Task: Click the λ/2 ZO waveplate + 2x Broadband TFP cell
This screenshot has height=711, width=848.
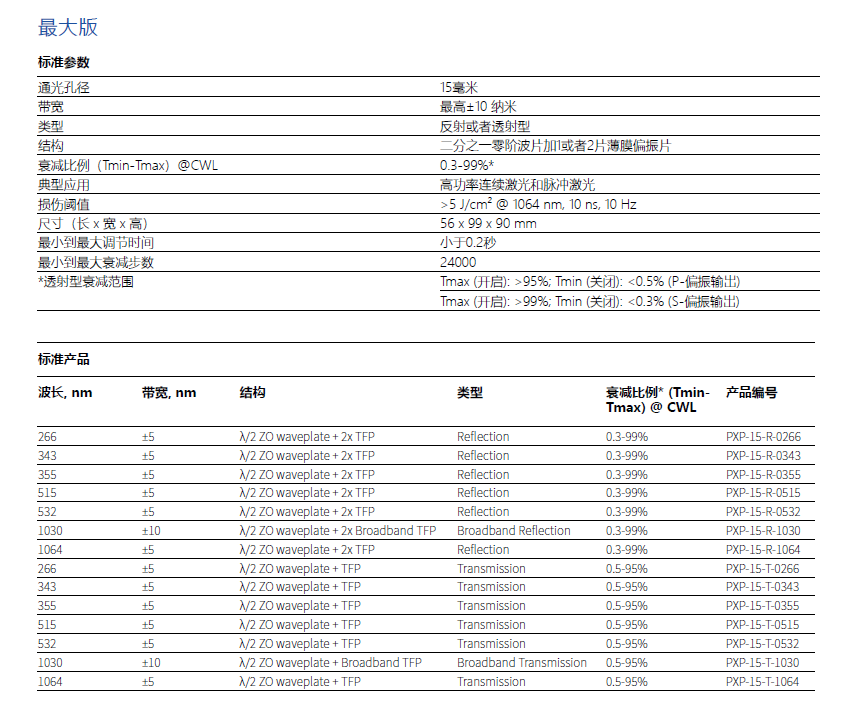Action: click(x=338, y=531)
